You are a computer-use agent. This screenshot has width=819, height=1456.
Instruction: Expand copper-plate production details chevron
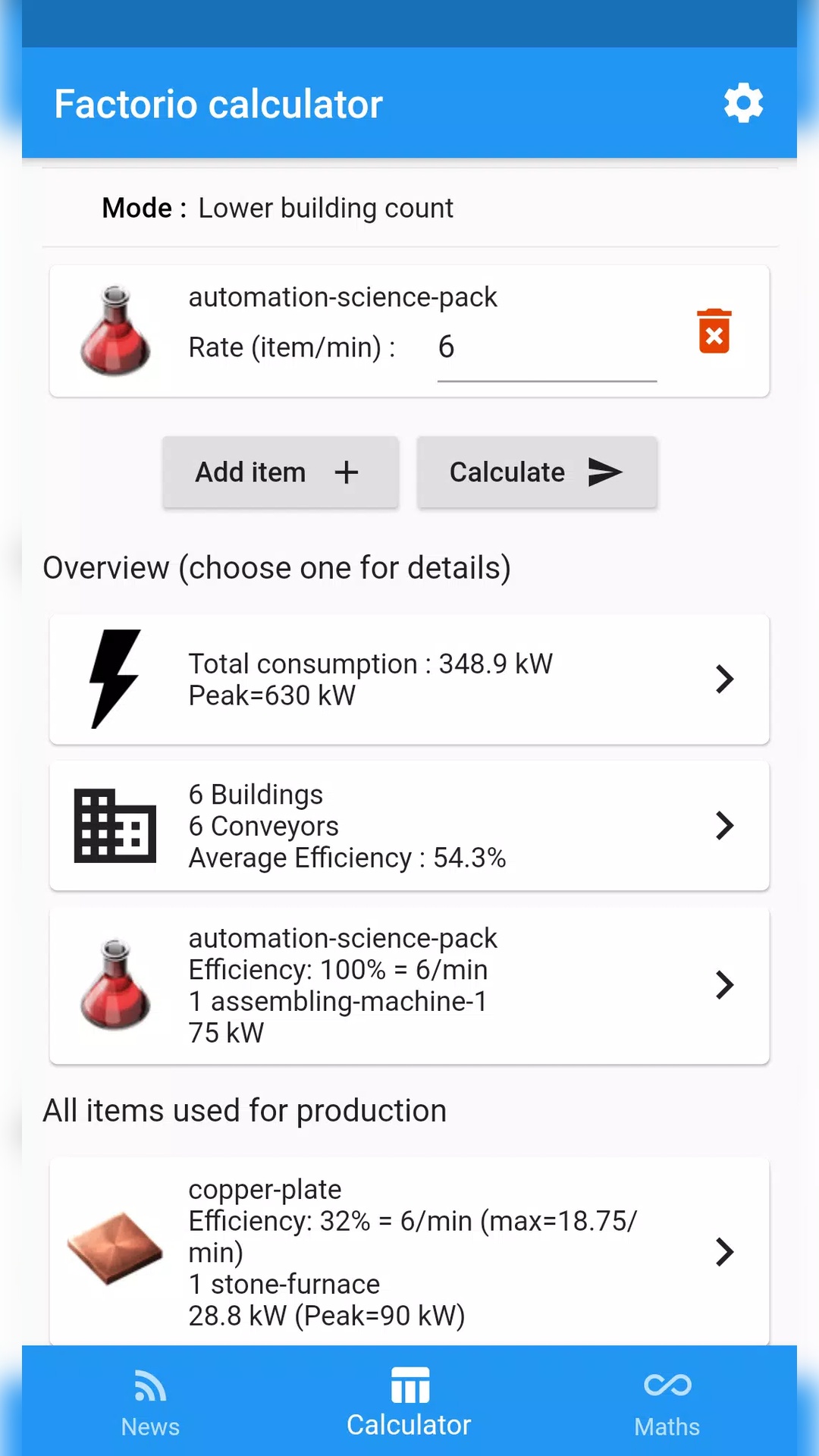coord(725,1252)
